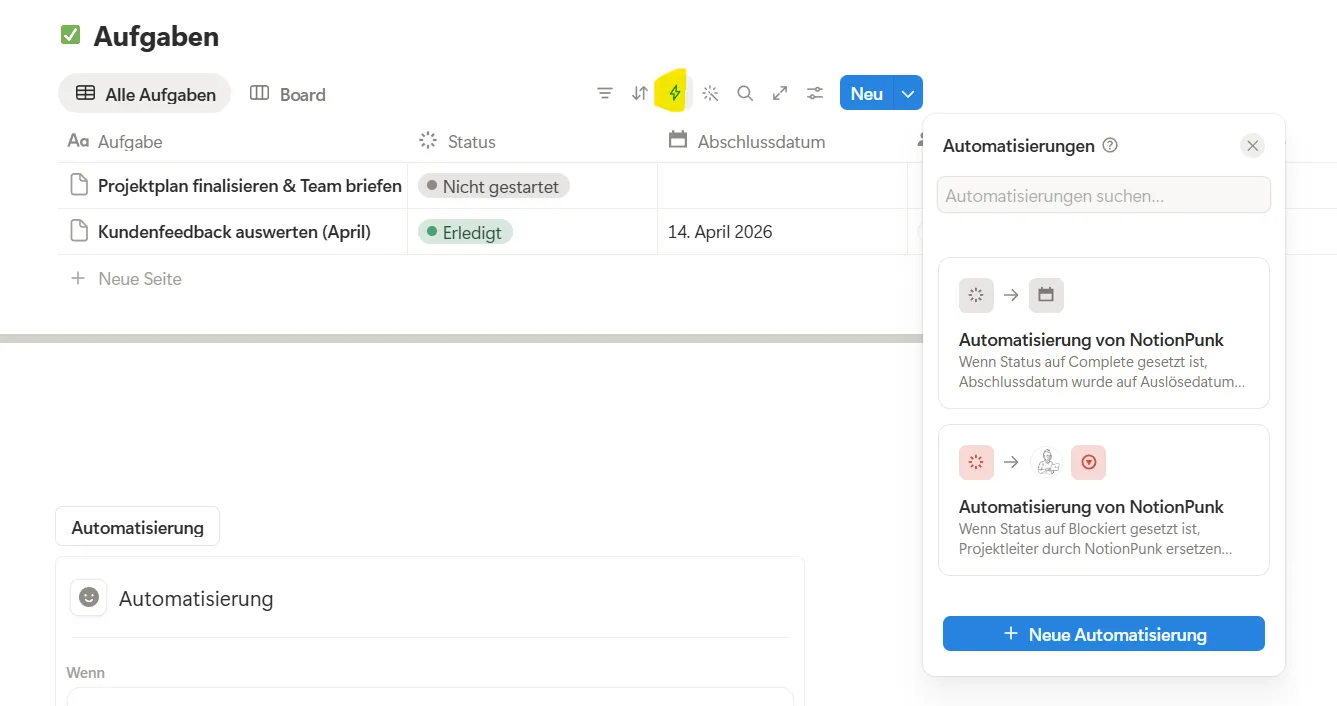Click the smiley icon next to Automatisierung

89,597
